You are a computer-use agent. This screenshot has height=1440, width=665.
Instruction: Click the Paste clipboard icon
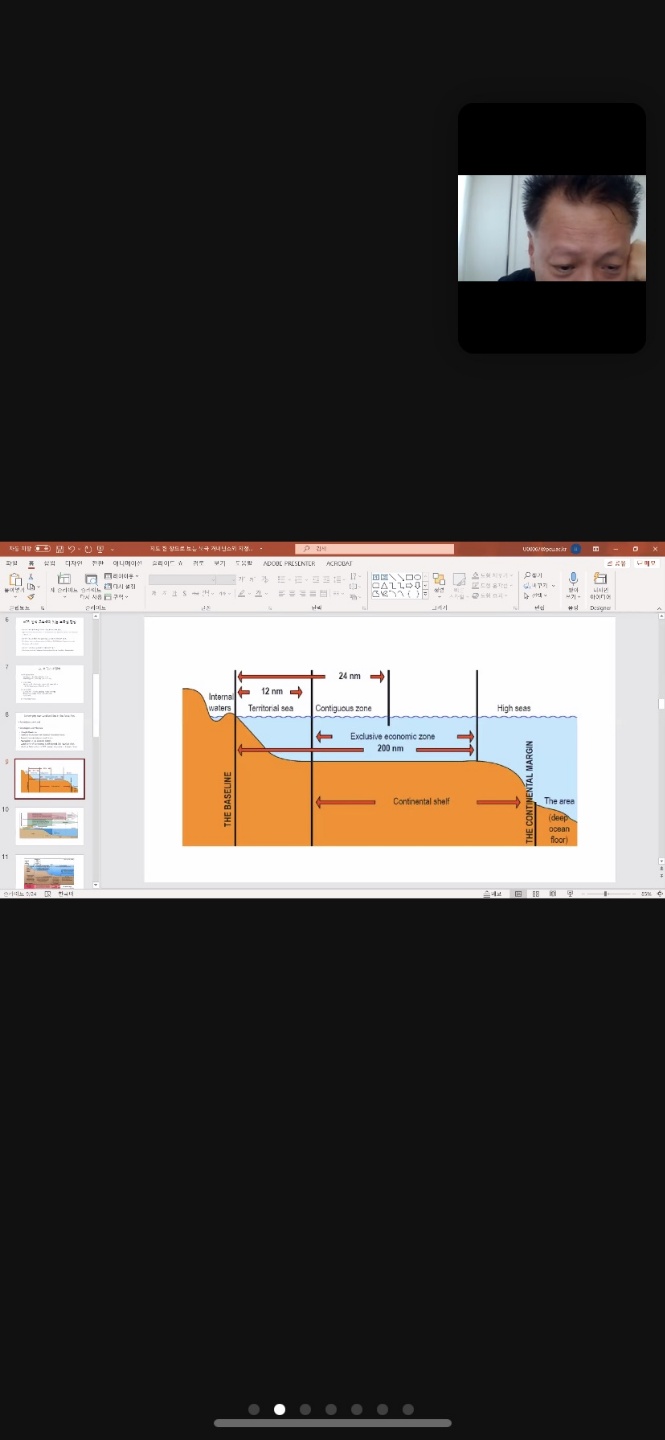(14, 580)
